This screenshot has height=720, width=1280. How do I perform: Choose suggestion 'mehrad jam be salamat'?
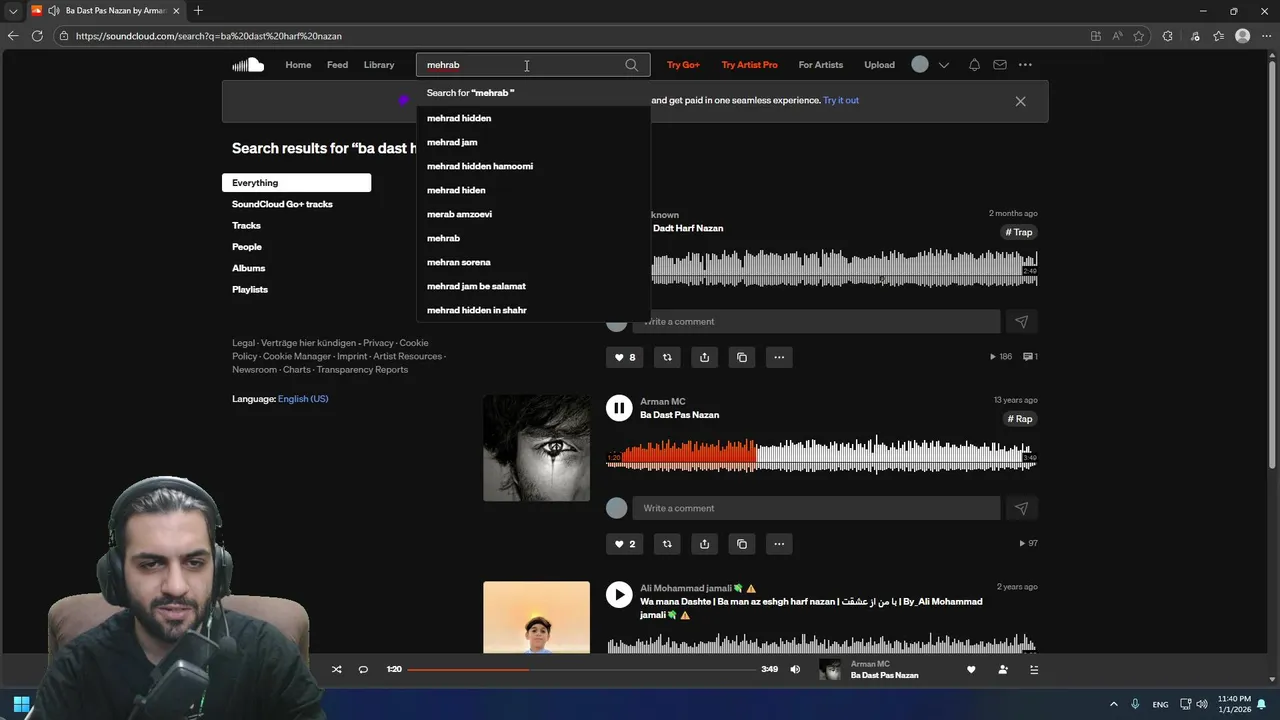point(533,286)
